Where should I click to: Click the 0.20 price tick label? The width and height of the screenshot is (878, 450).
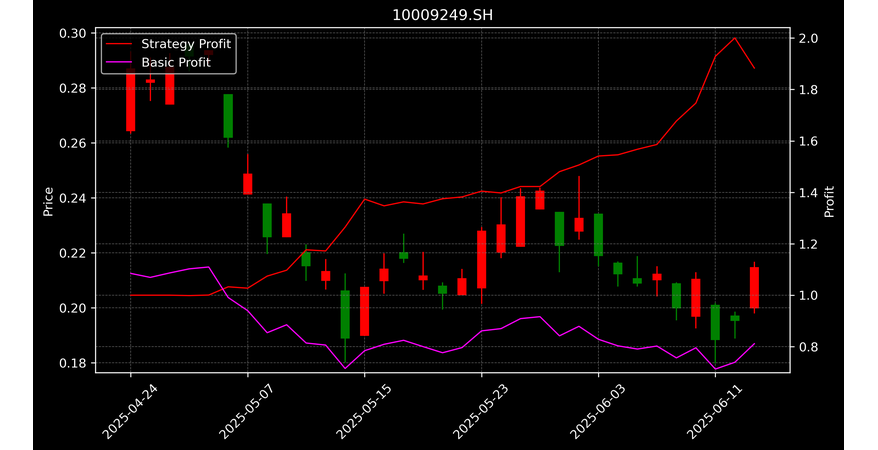[x=73, y=308]
